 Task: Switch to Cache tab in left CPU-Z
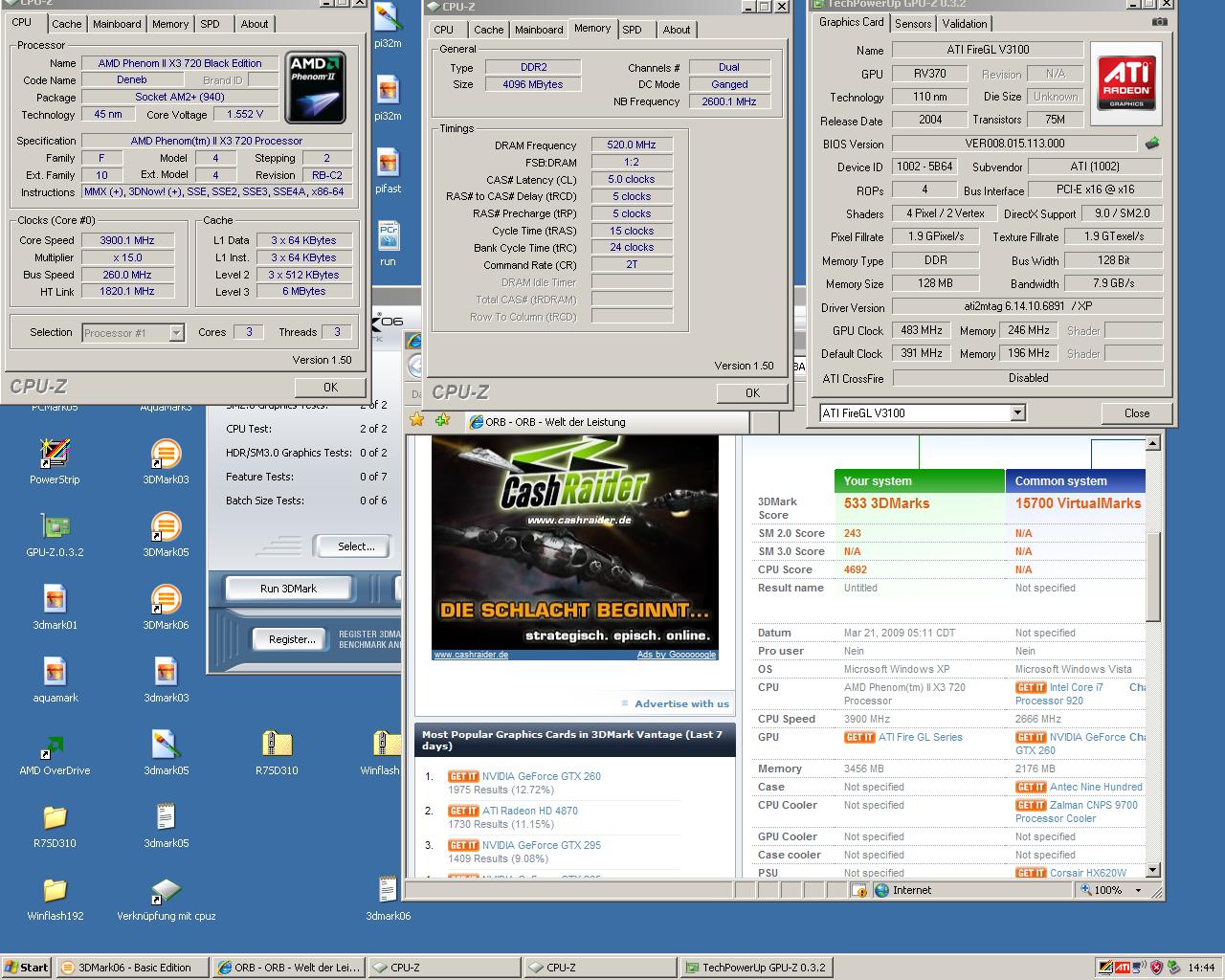click(x=67, y=24)
